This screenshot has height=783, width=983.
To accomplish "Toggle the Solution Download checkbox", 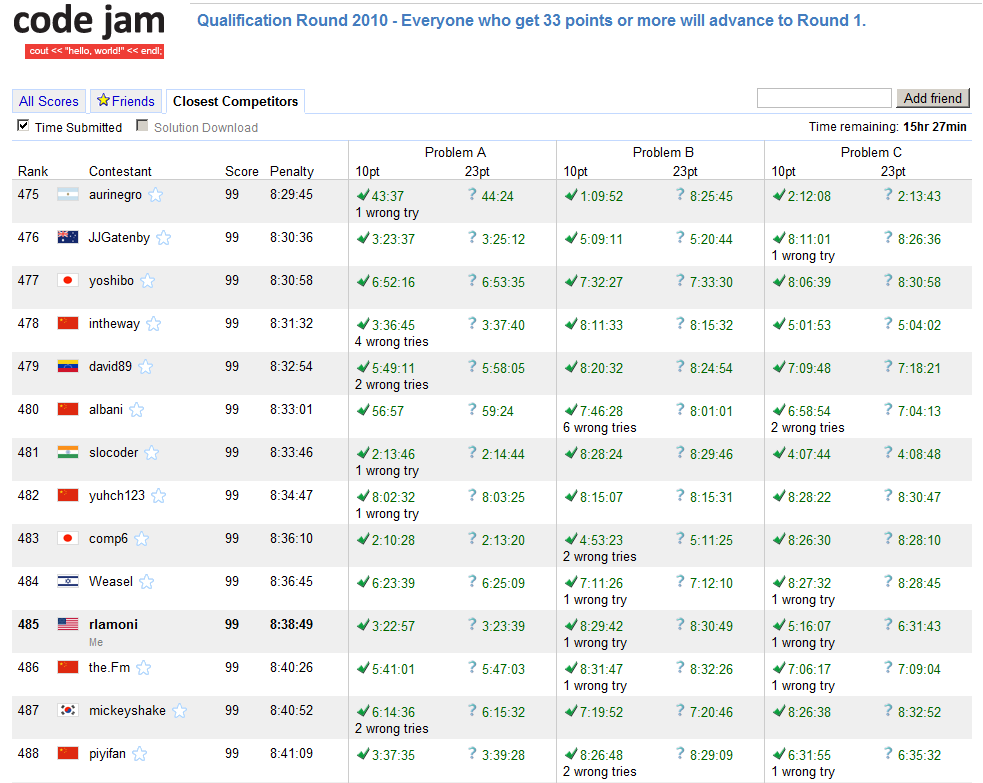I will pyautogui.click(x=142, y=126).
